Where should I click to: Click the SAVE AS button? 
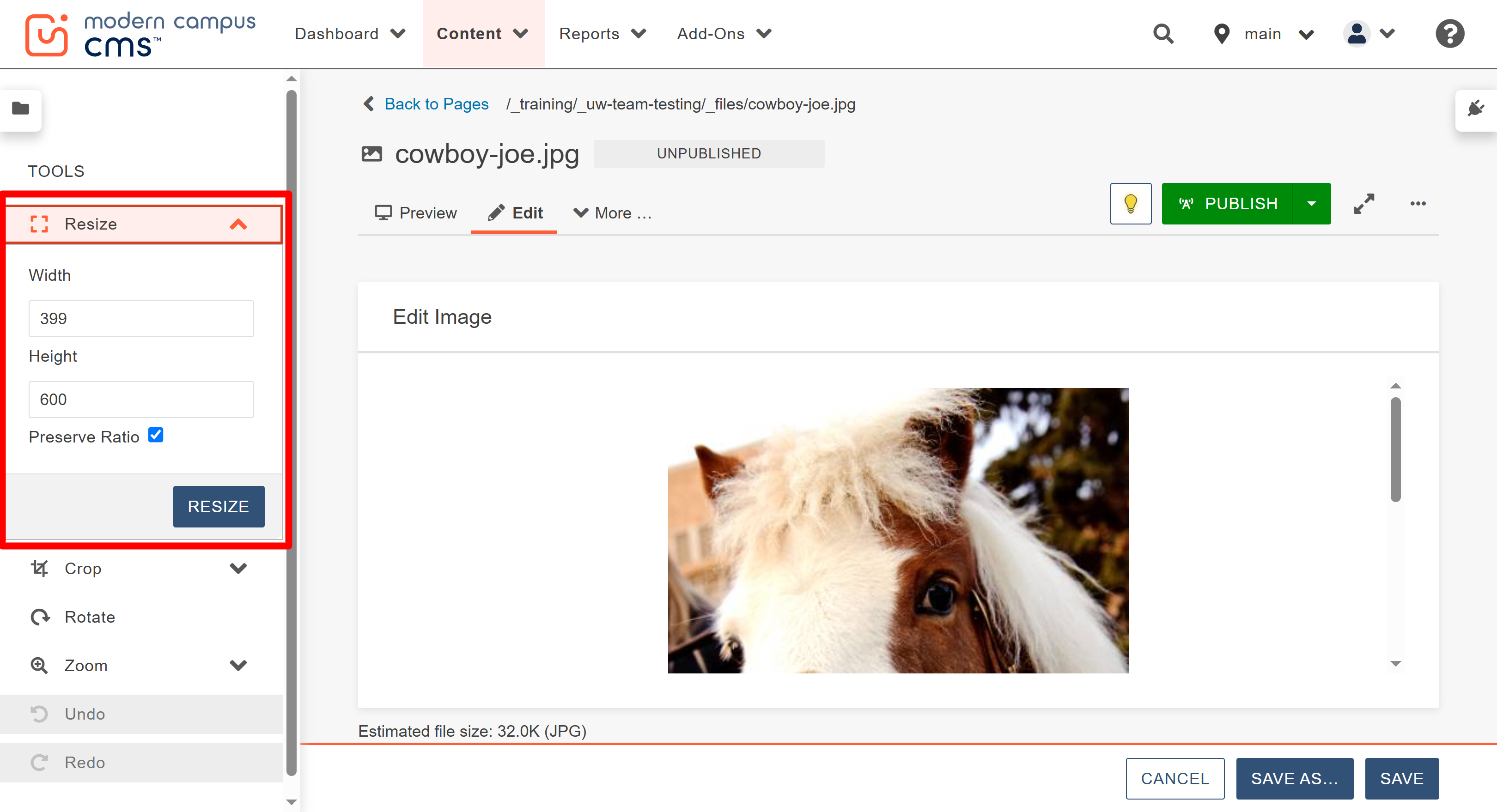pyautogui.click(x=1295, y=778)
